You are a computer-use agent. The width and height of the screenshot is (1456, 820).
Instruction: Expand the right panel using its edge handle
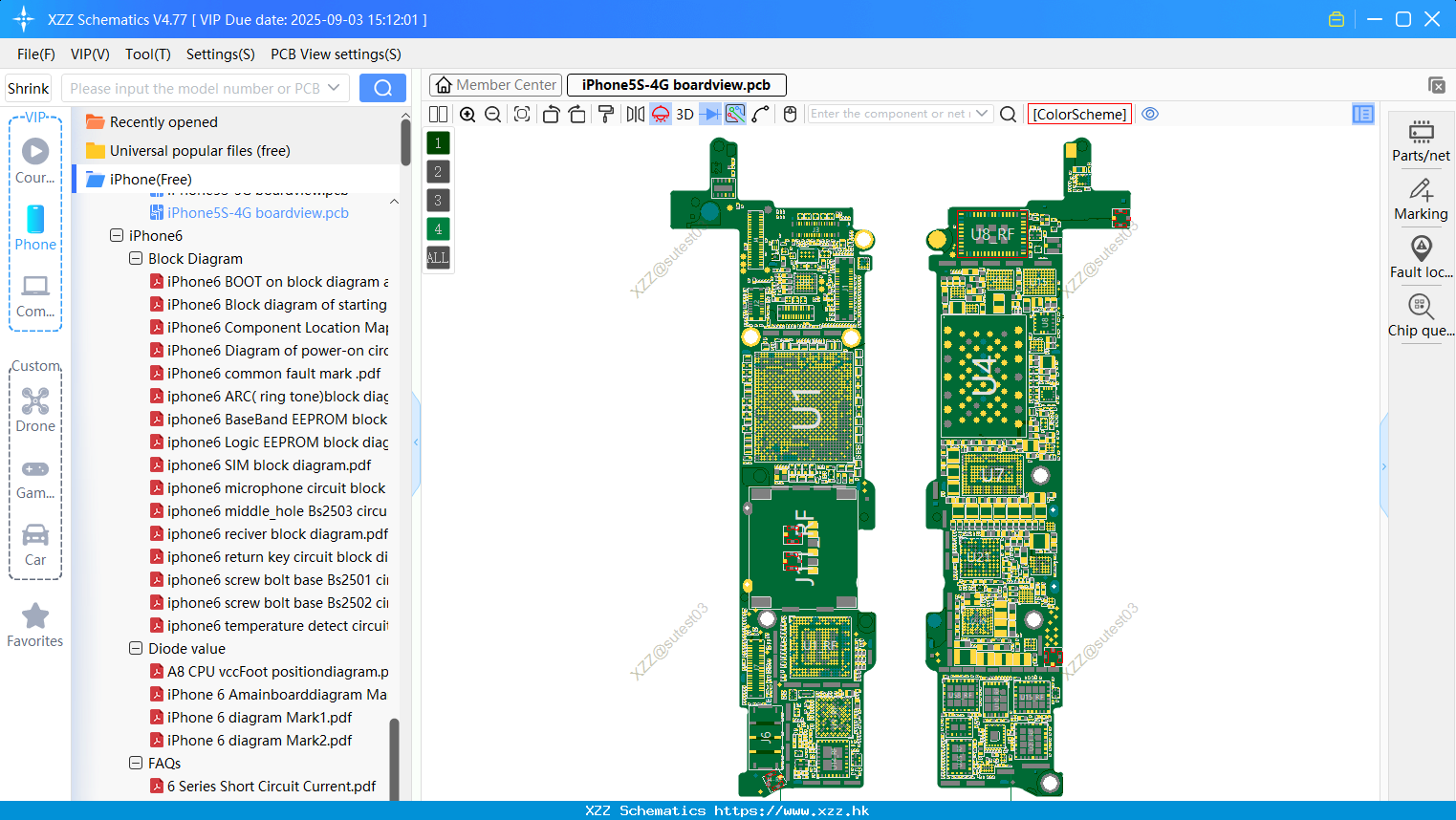pos(1383,466)
